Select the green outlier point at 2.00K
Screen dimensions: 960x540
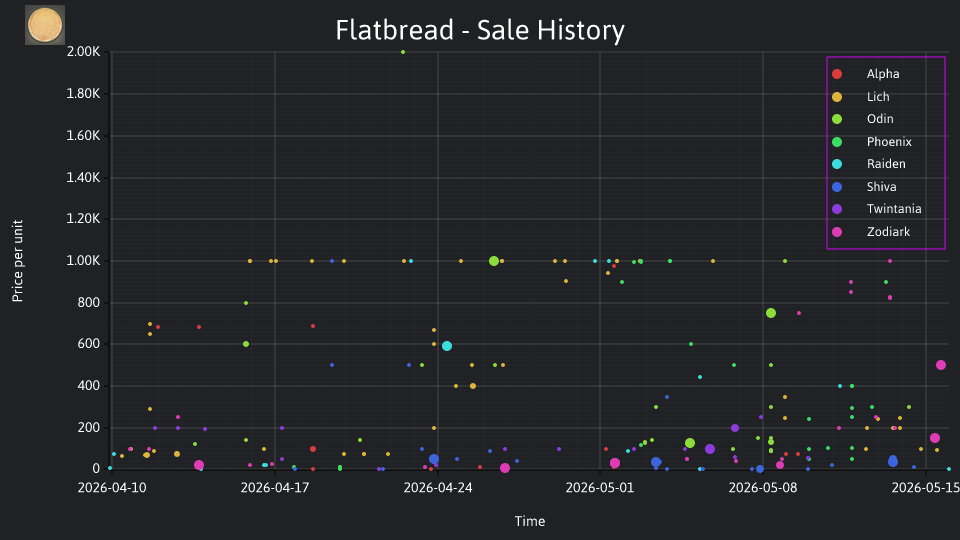(x=403, y=52)
